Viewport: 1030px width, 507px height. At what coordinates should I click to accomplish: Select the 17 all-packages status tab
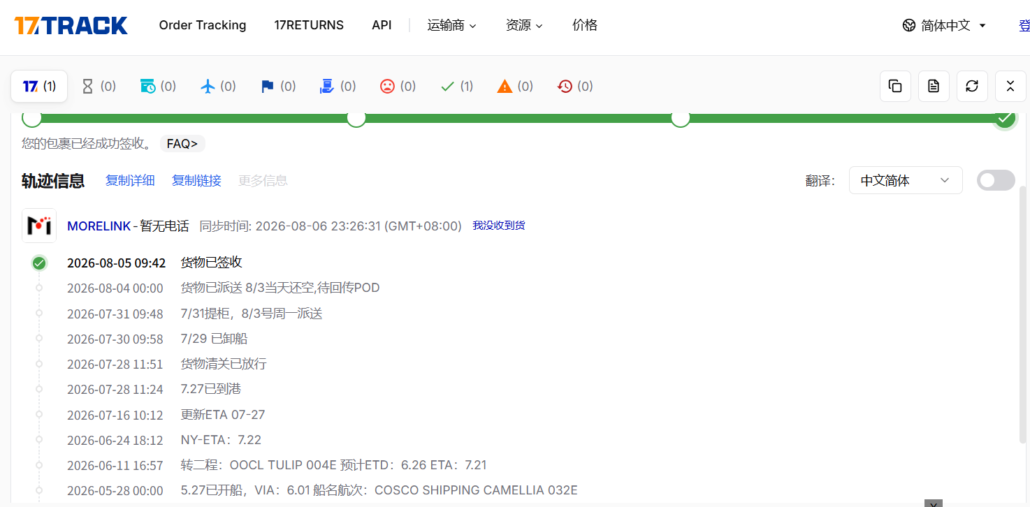[x=39, y=86]
